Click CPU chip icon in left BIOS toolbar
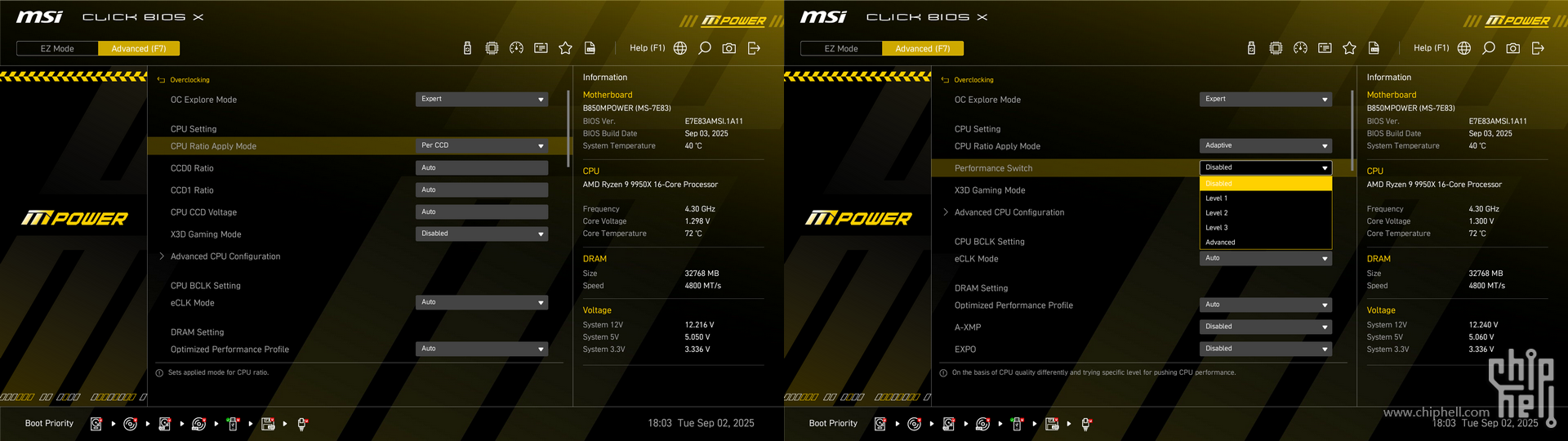Image resolution: width=1568 pixels, height=441 pixels. tap(492, 48)
